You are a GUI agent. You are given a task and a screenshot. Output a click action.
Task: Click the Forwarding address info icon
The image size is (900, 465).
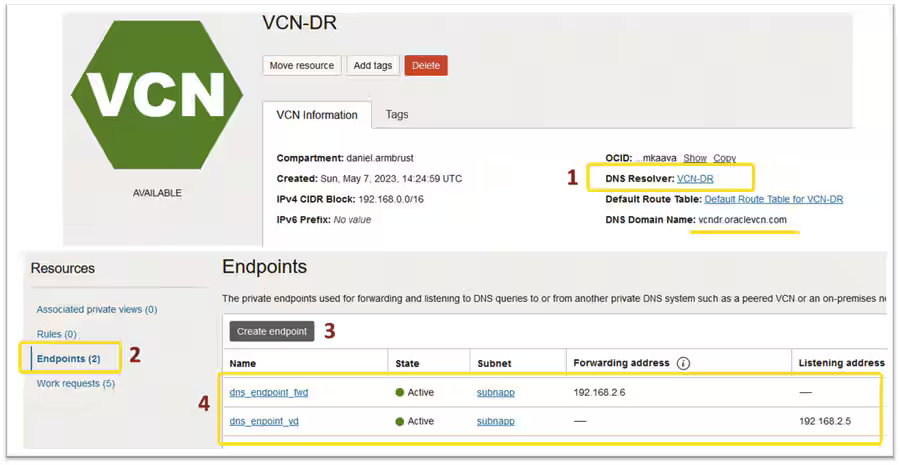coord(683,363)
